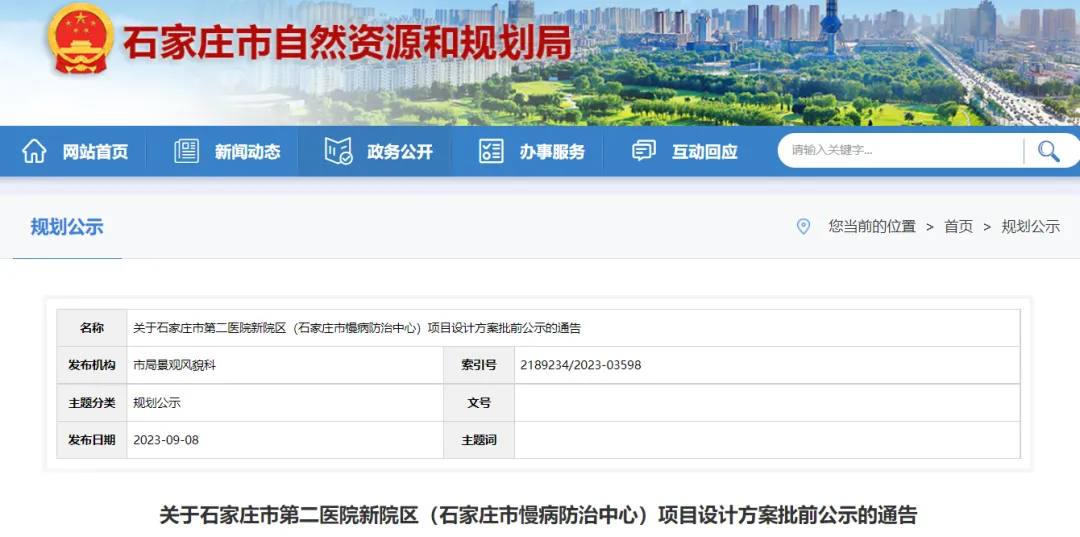Select the date 2023-09-08
This screenshot has height=537, width=1080.
166,440
